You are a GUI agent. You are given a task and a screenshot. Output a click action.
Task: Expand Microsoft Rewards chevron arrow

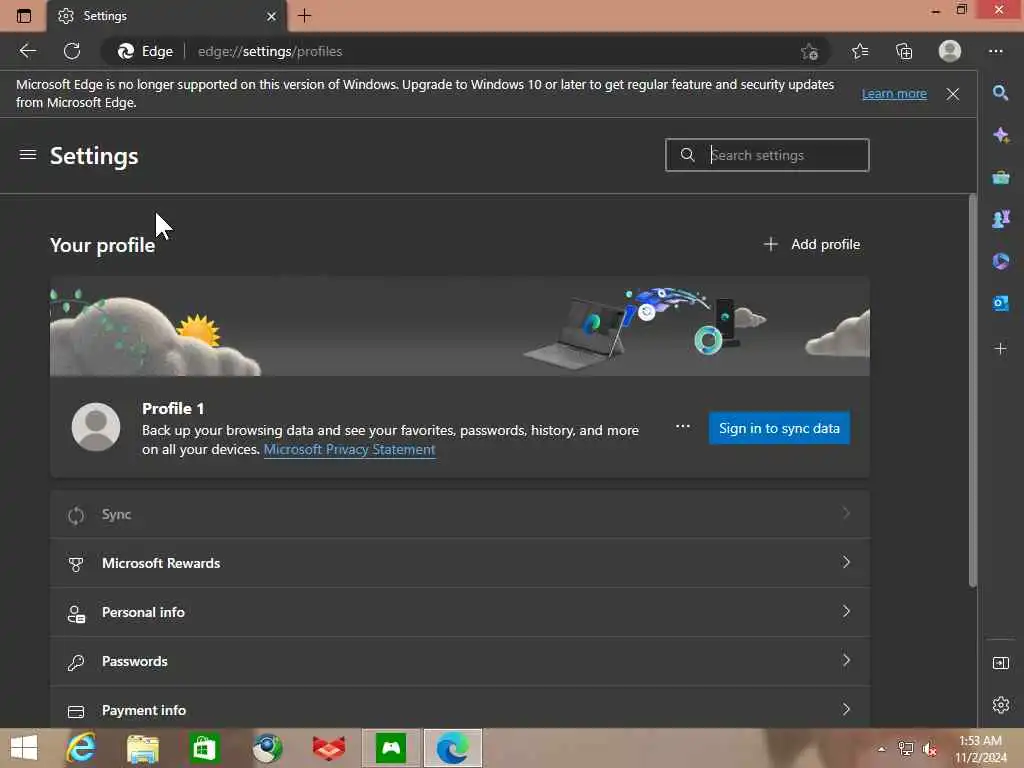coord(846,562)
